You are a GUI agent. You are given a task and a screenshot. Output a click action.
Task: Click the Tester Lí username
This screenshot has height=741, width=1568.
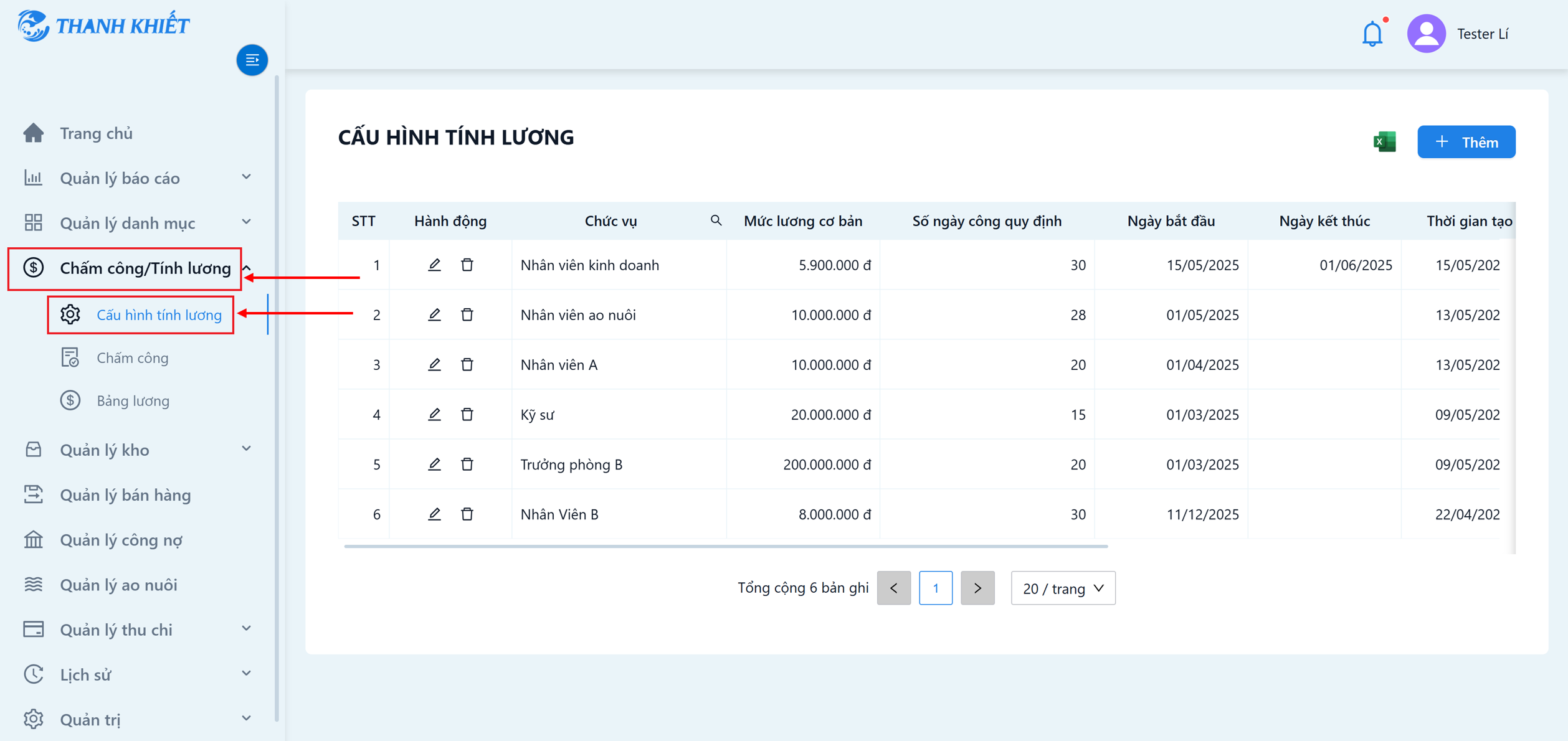point(1482,34)
